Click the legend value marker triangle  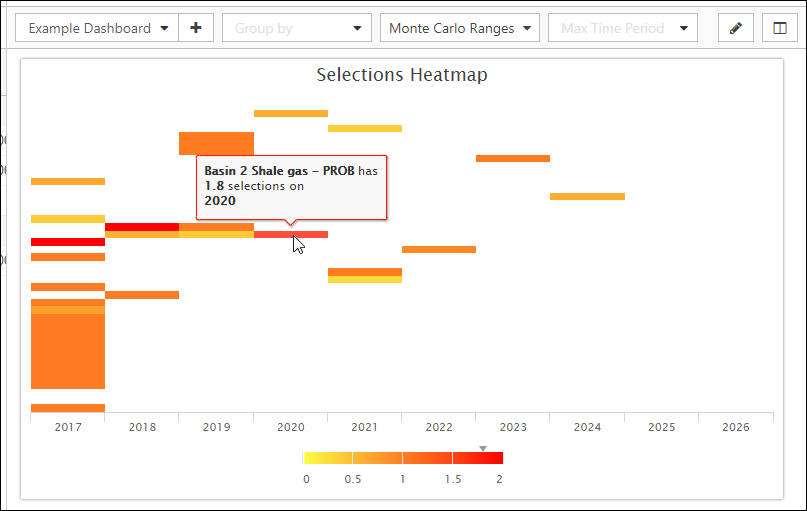(x=483, y=449)
